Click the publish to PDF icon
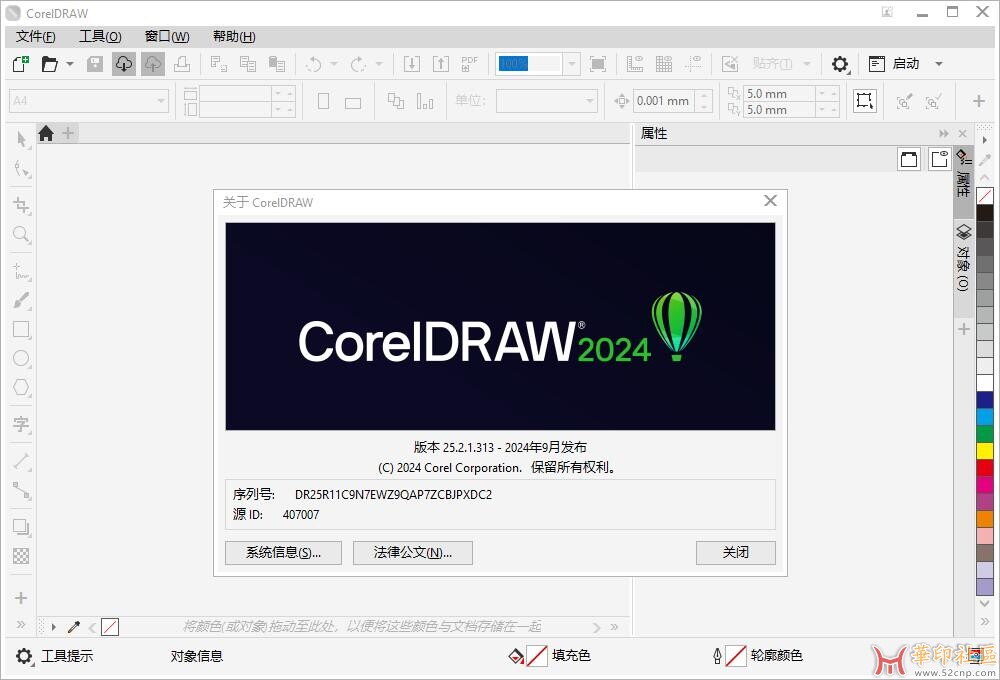Image resolution: width=1000 pixels, height=680 pixels. pos(469,64)
